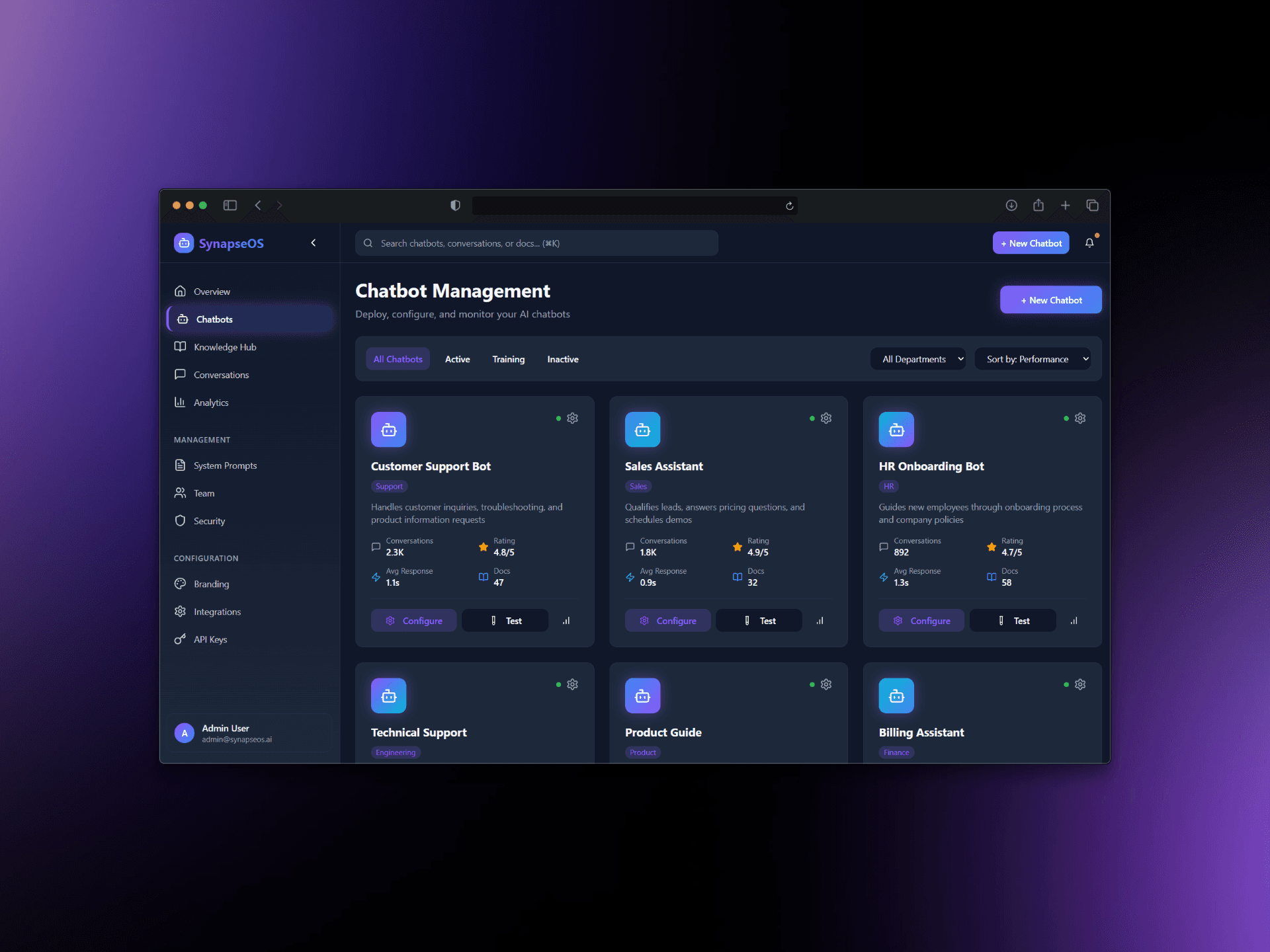1270x952 pixels.
Task: Click the browser reload icon
Action: pos(789,206)
